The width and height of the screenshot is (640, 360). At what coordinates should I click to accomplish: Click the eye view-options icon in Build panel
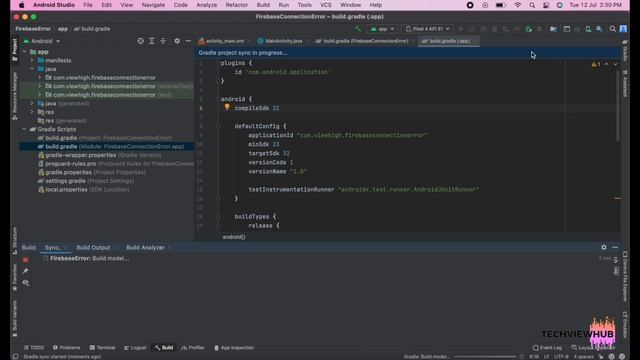point(26,282)
